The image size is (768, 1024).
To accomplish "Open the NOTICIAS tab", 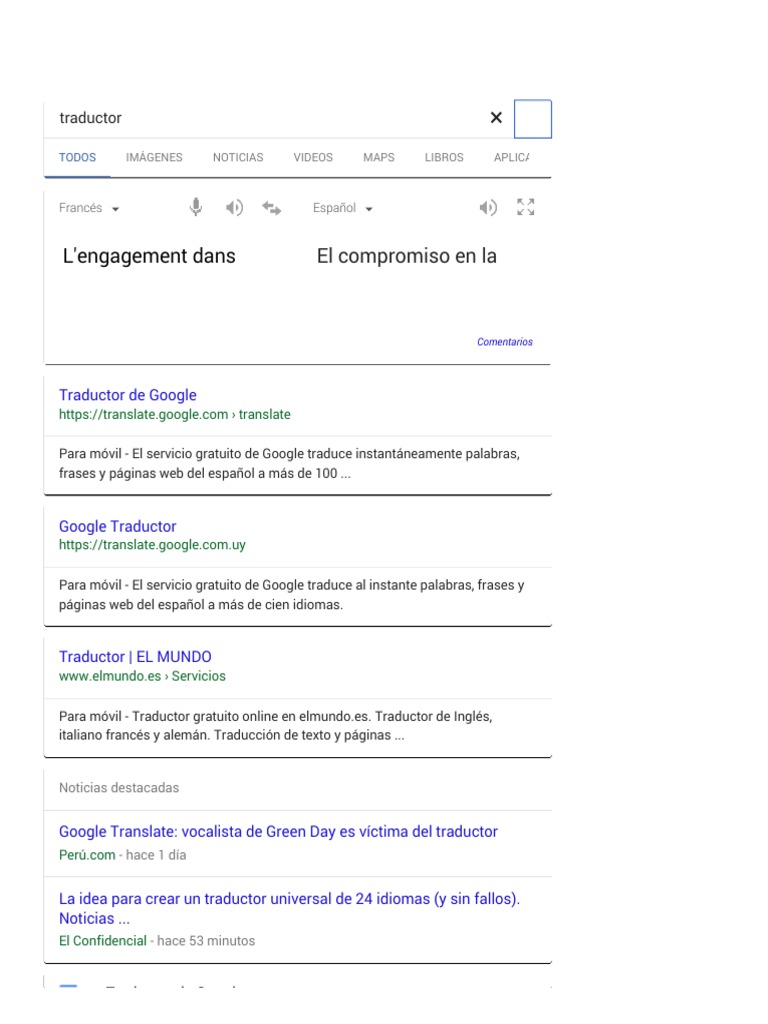I will [x=238, y=157].
